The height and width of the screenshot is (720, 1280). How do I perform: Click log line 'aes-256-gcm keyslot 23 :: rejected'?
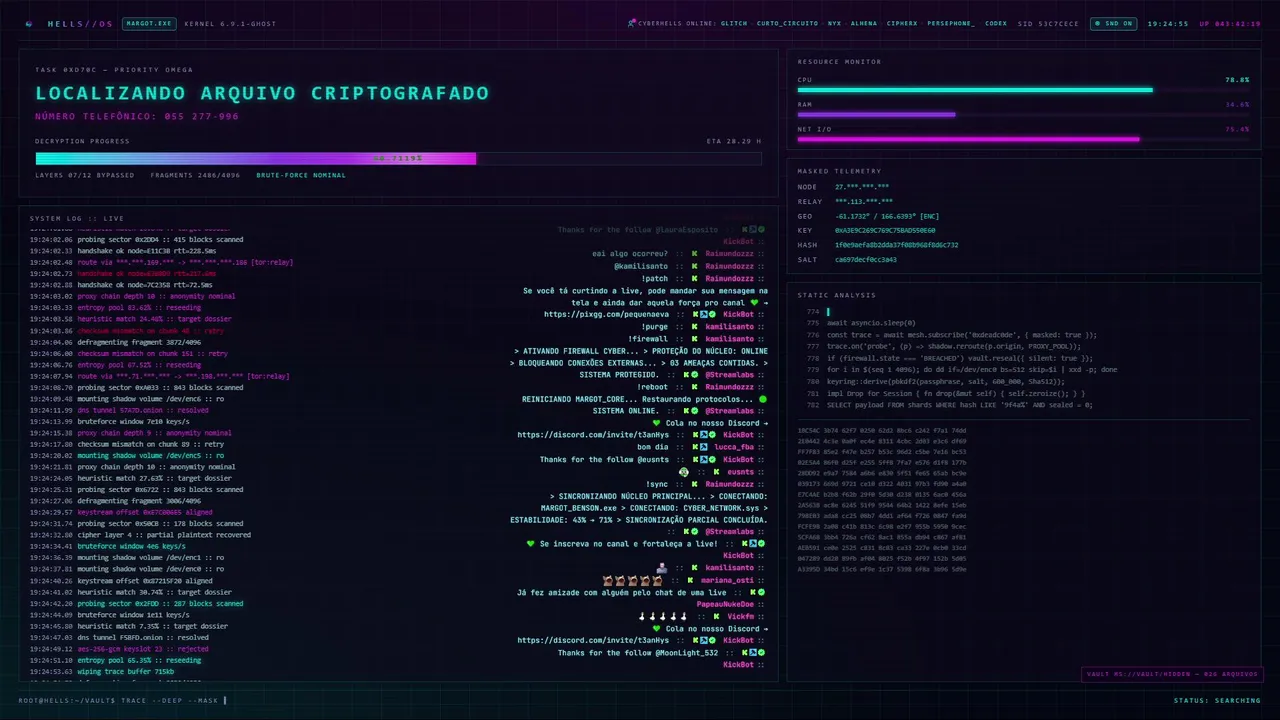119,648
